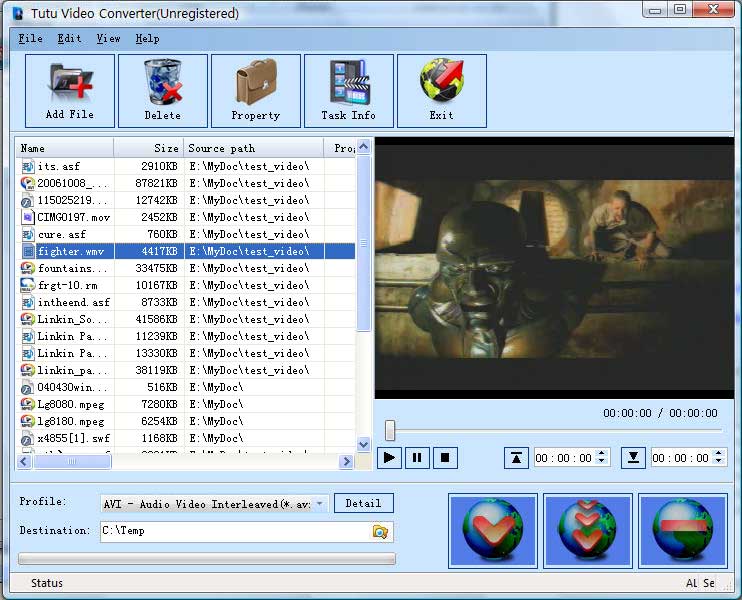Open the File menu

31,38
